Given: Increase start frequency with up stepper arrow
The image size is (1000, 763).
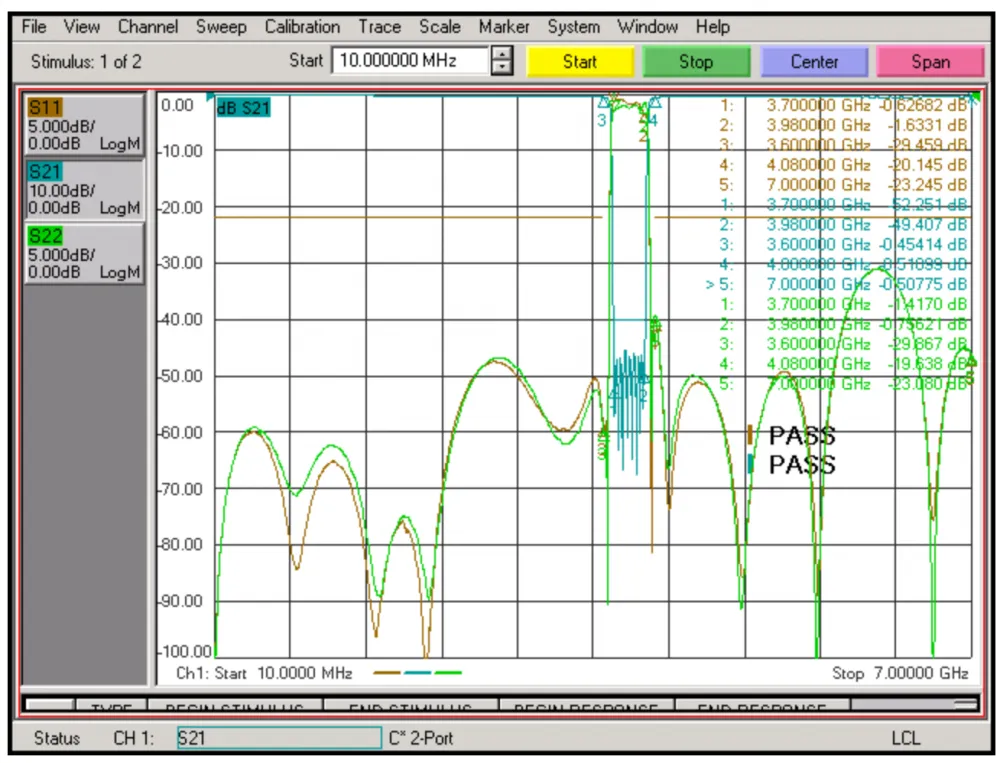Looking at the screenshot, I should click(x=503, y=54).
